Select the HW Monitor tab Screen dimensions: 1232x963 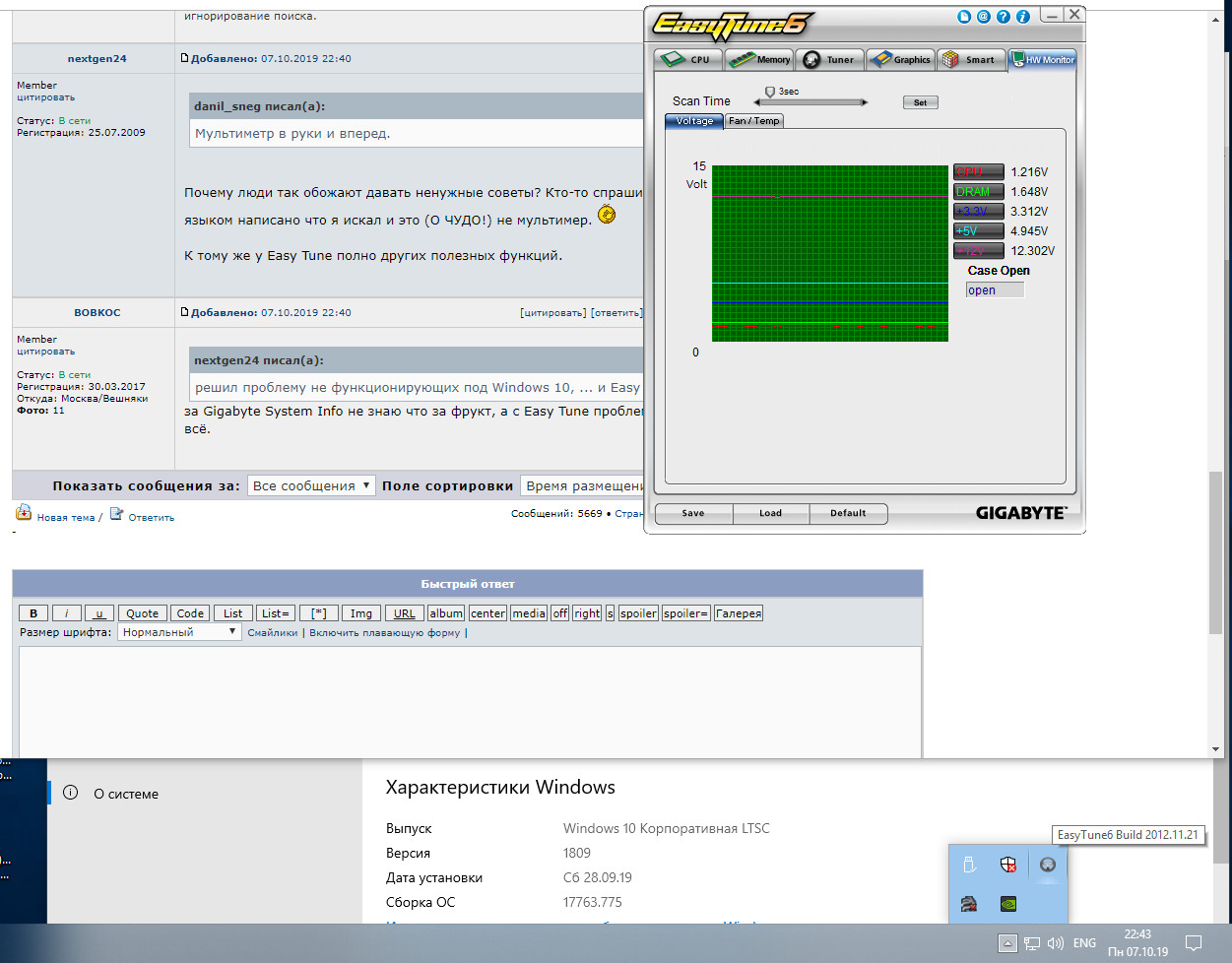(1043, 59)
